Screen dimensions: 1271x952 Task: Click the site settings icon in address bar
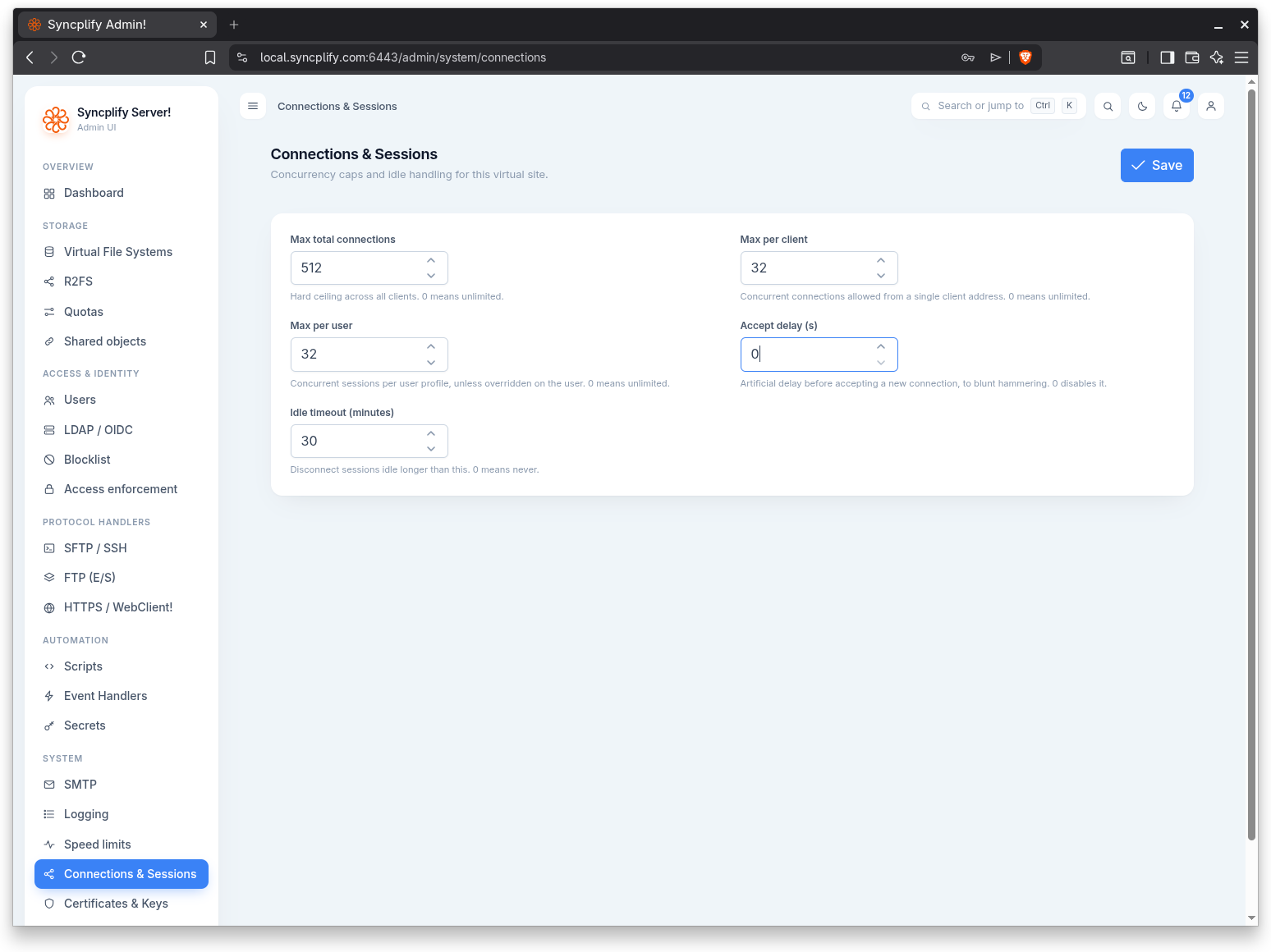tap(242, 57)
